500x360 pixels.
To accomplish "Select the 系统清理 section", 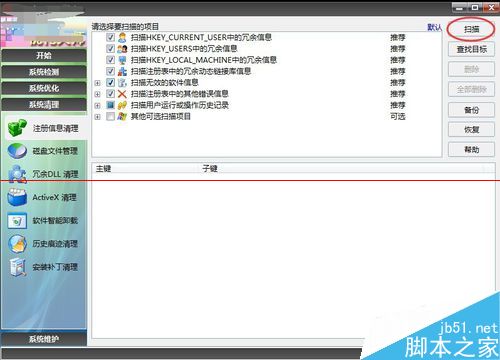I will coord(44,105).
